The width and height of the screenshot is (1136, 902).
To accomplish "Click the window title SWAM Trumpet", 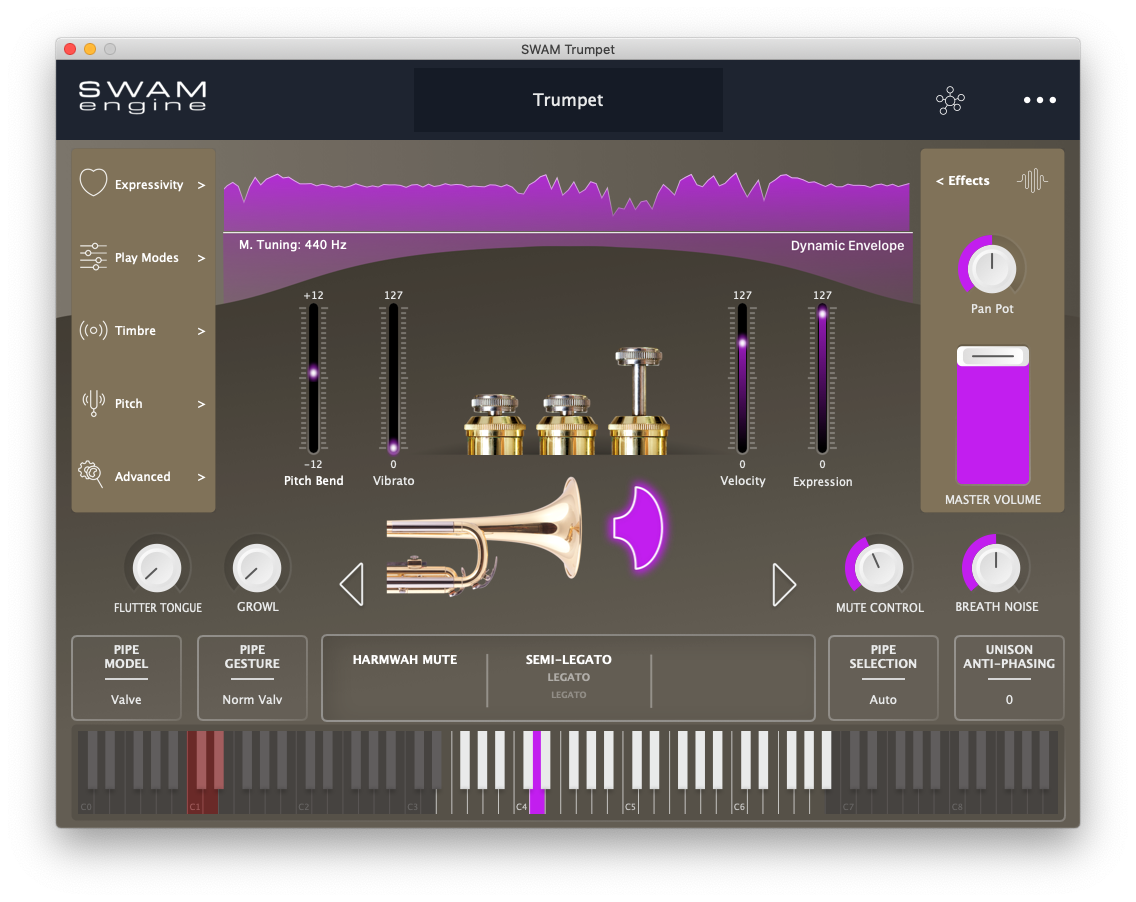I will pyautogui.click(x=568, y=49).
